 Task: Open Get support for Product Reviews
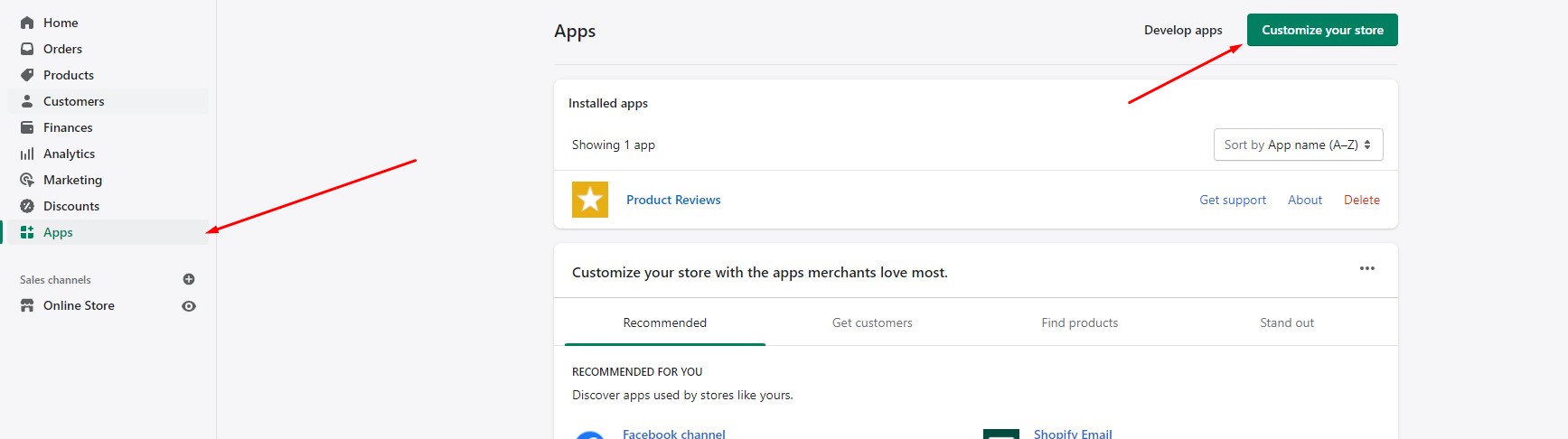click(1233, 200)
